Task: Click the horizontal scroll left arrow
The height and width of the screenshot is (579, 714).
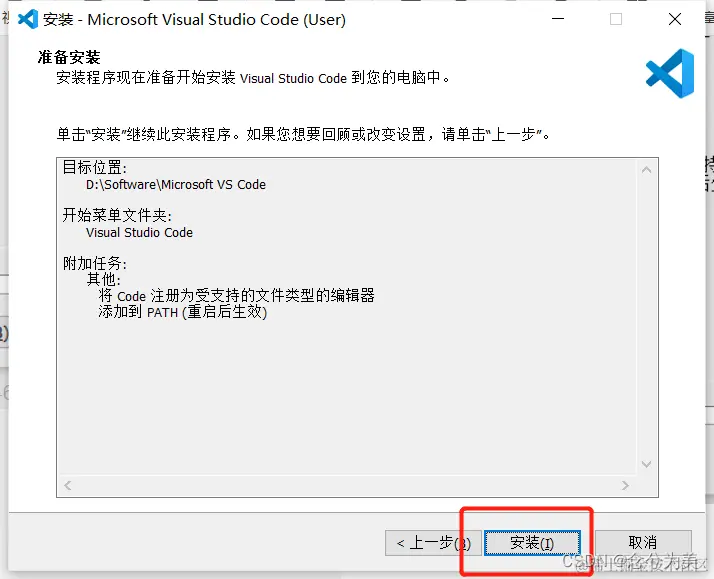Action: pyautogui.click(x=68, y=486)
